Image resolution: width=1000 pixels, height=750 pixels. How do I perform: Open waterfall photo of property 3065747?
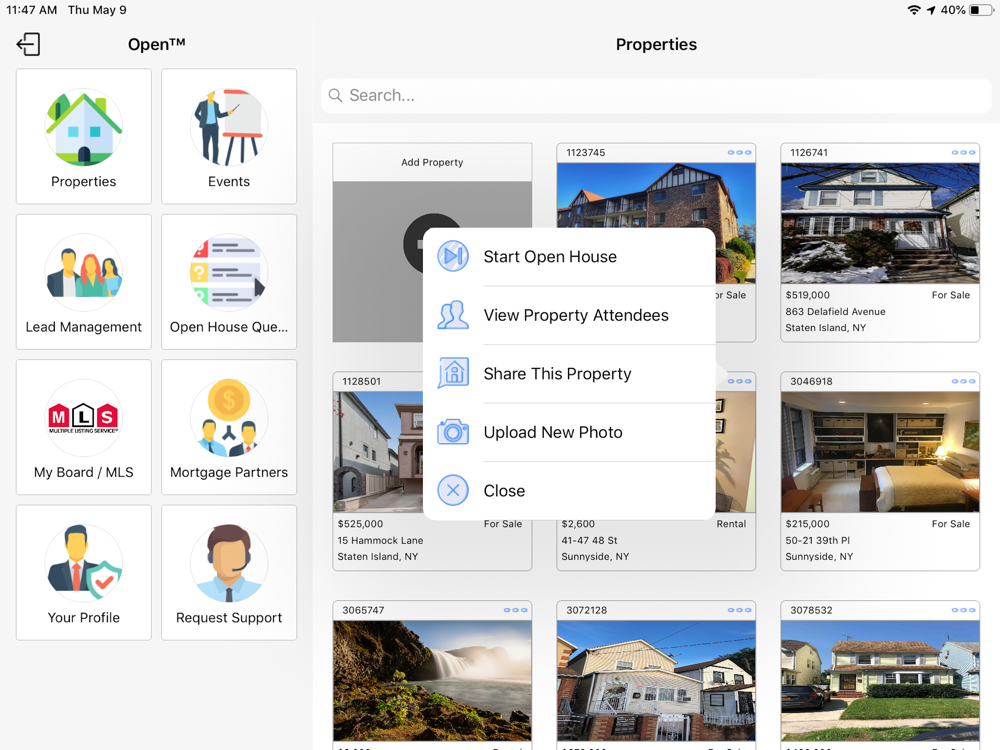click(432, 680)
